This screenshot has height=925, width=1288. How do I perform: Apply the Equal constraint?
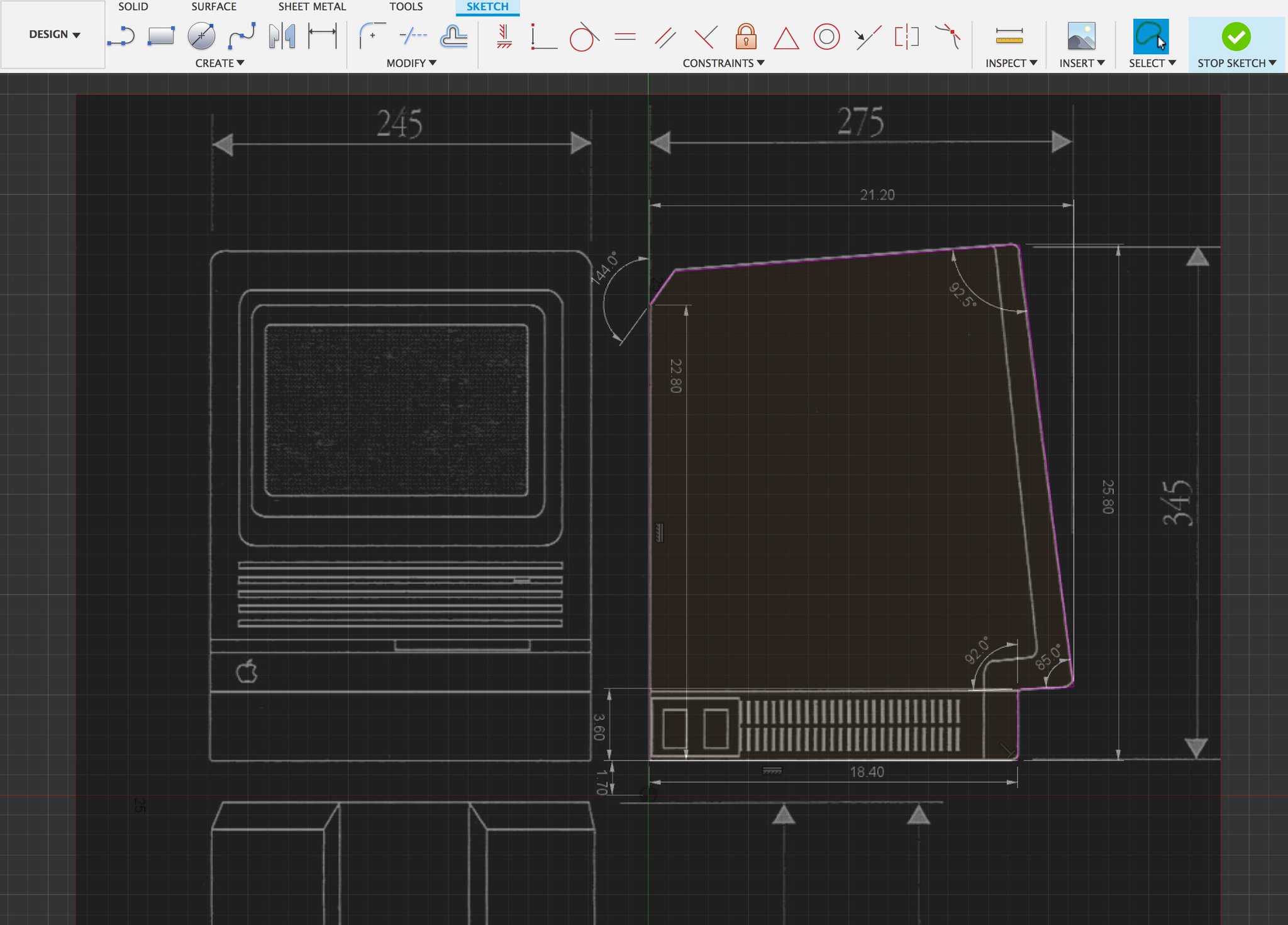[625, 36]
